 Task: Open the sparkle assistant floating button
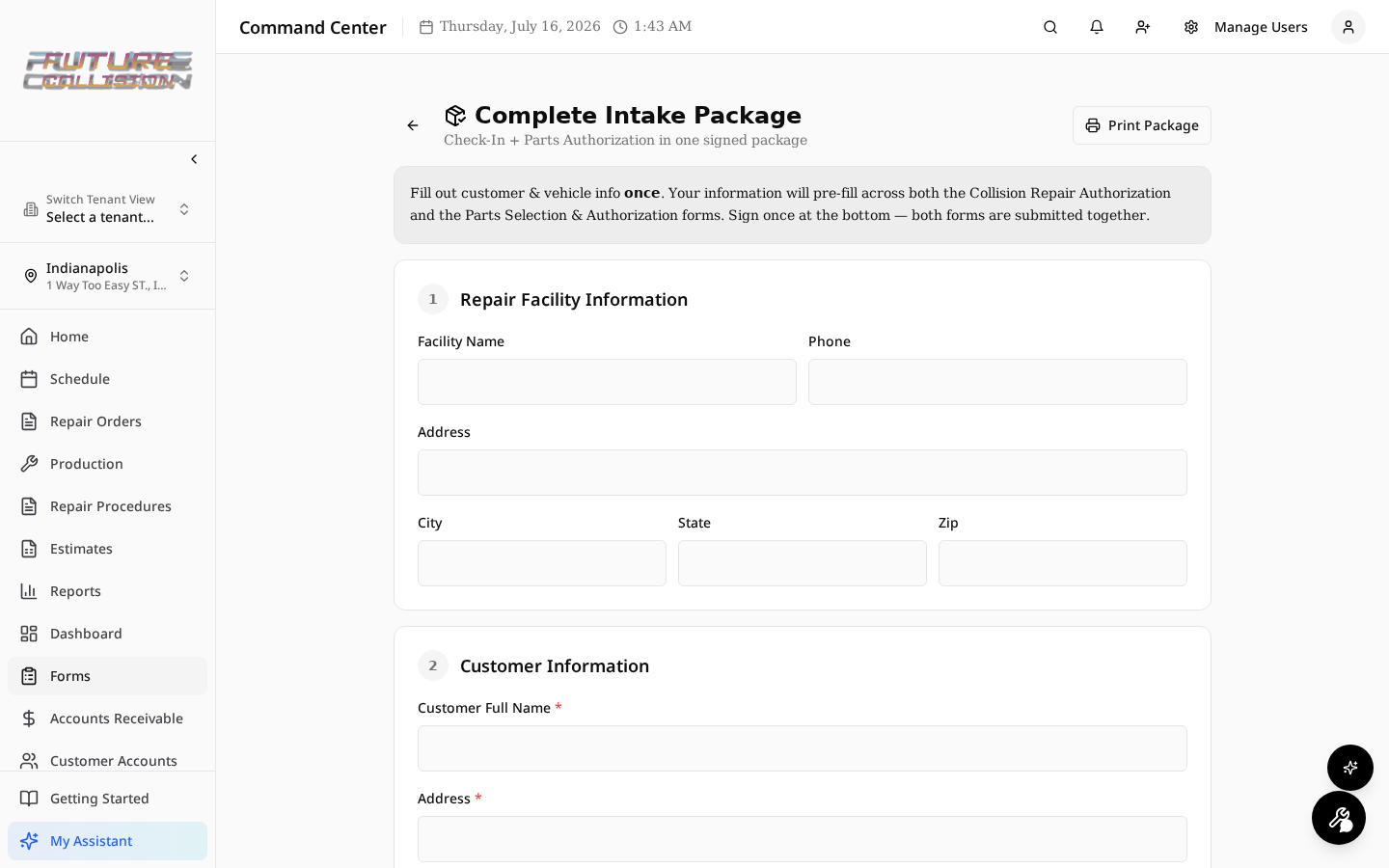coord(1350,768)
